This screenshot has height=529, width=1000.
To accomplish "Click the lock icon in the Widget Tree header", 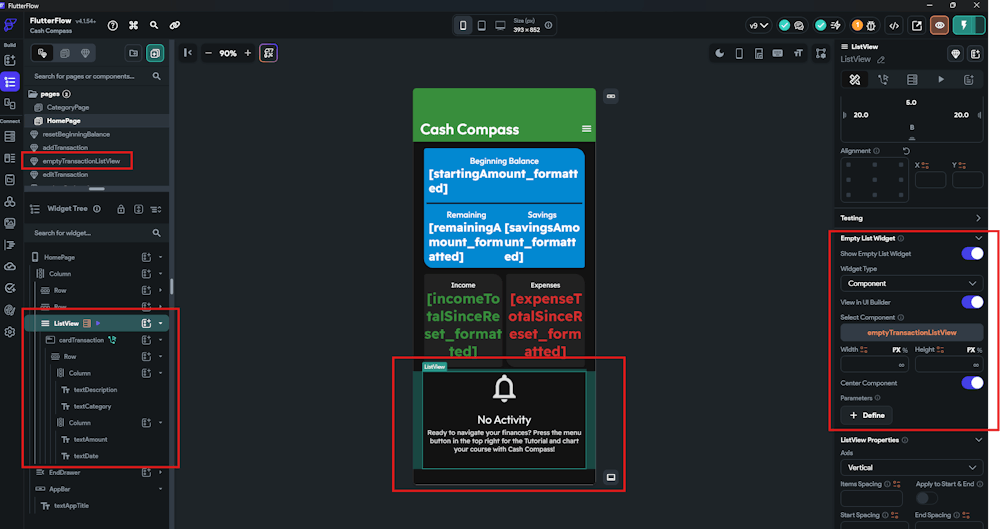I will [x=121, y=209].
